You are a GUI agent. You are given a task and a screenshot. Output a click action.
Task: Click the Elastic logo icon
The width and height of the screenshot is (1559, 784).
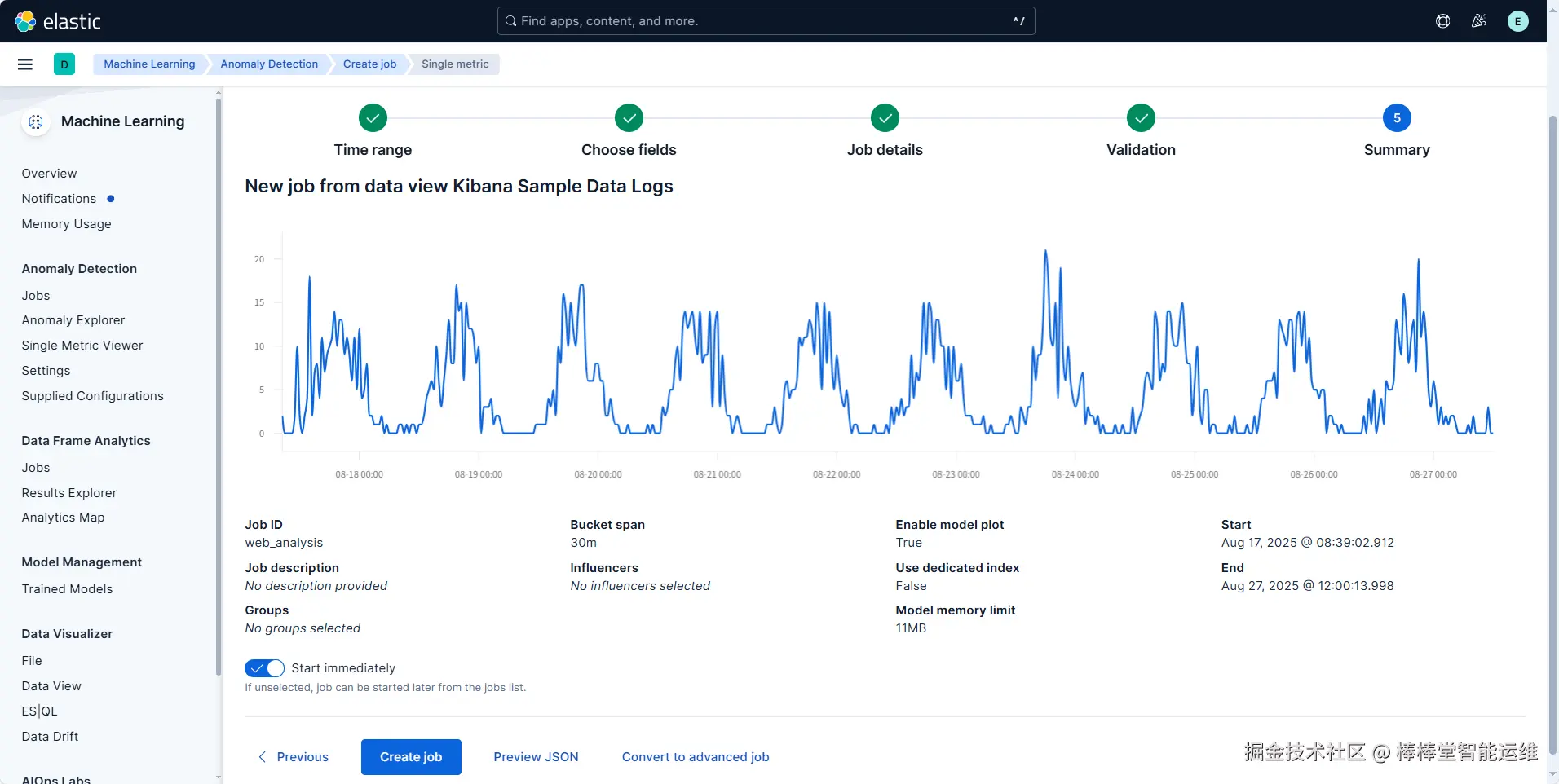pyautogui.click(x=25, y=21)
